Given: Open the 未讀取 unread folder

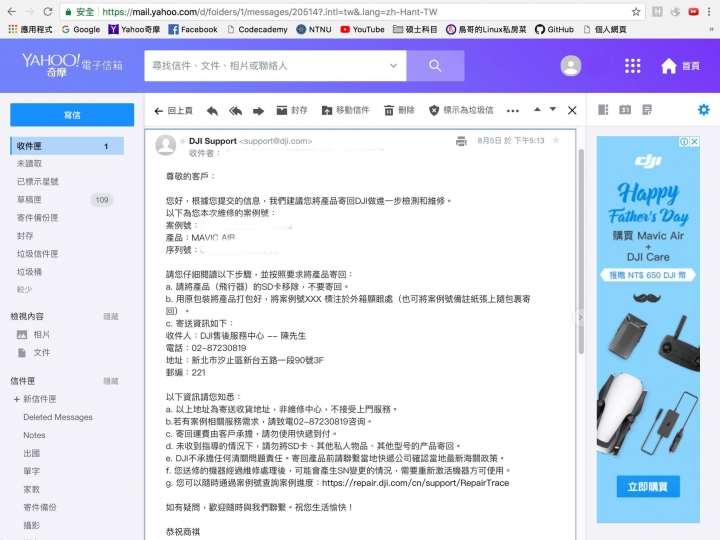Looking at the screenshot, I should [29, 163].
